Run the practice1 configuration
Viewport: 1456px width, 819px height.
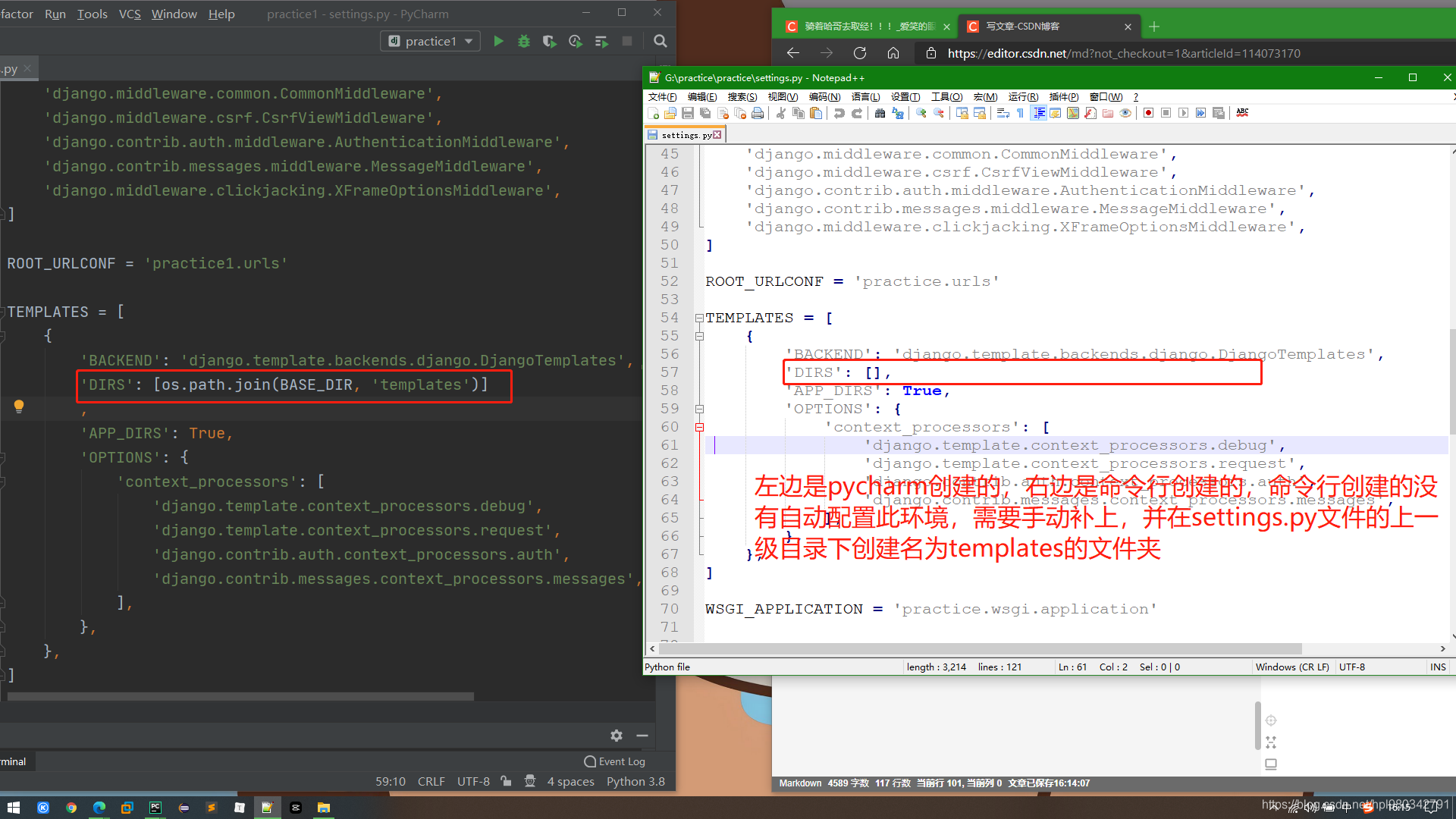498,42
